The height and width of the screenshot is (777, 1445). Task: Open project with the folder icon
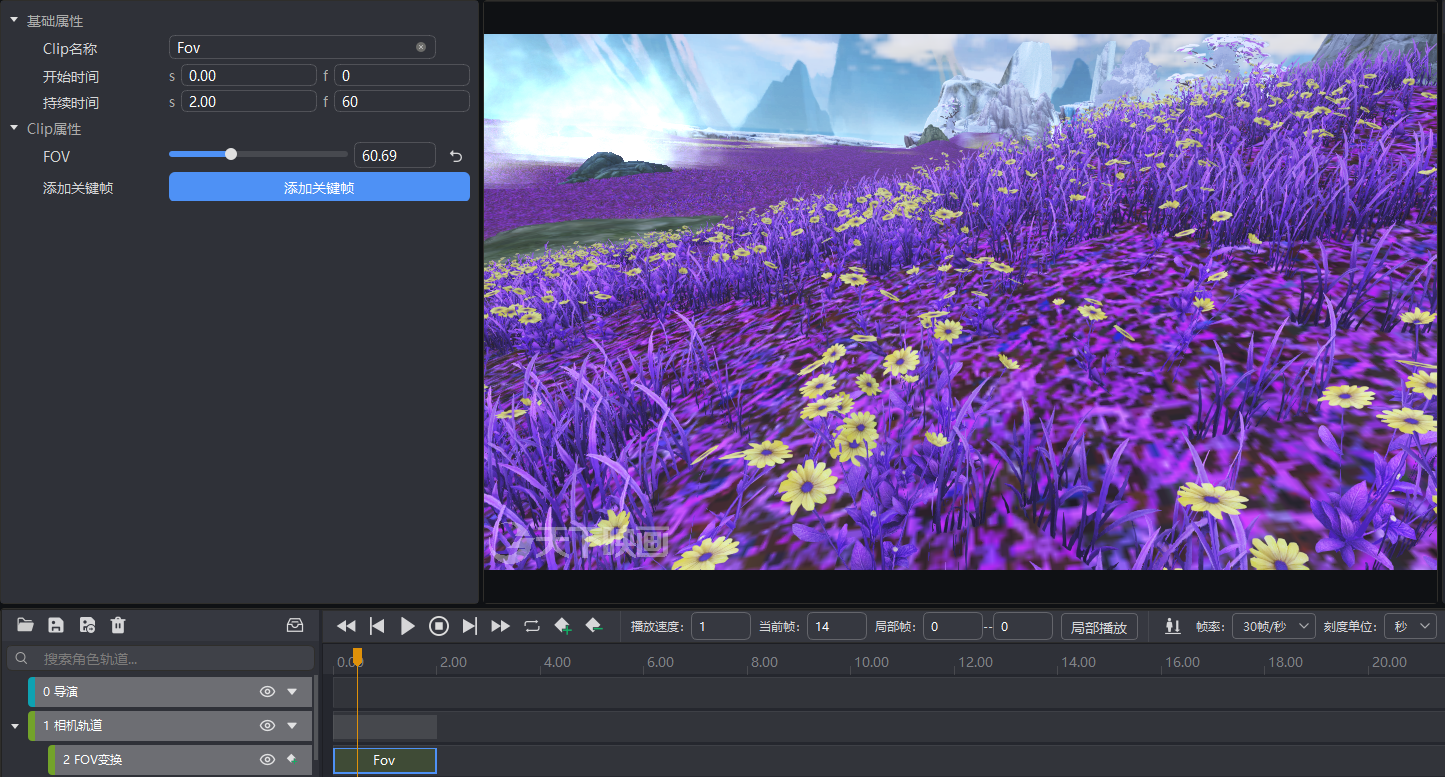tap(25, 625)
